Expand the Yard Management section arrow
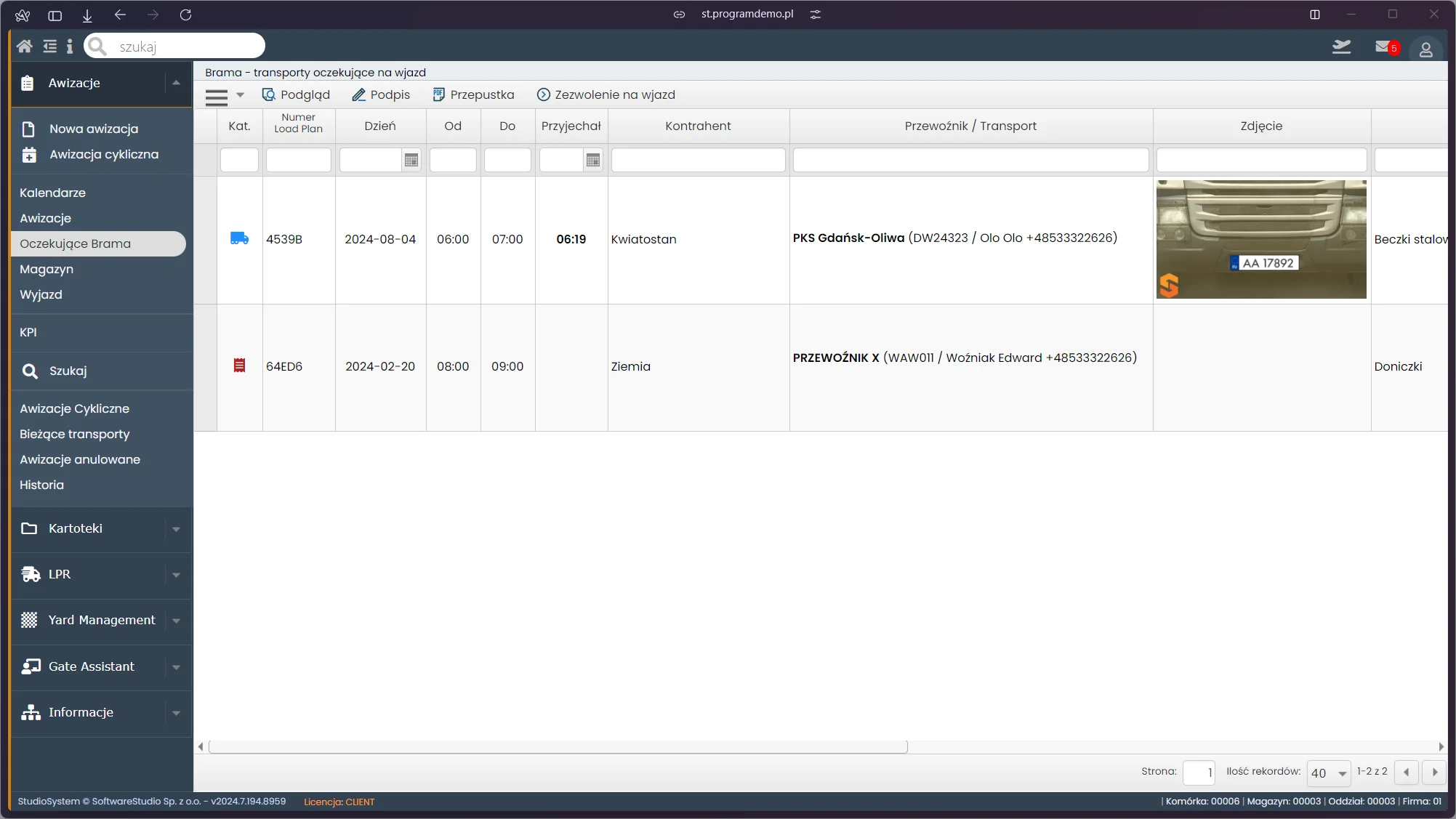Screen dimensions: 1456x819 [176, 621]
